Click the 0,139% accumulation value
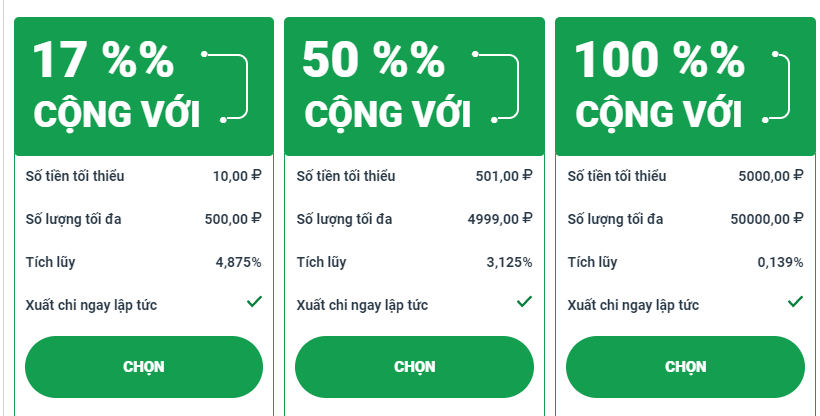The height and width of the screenshot is (416, 820). (x=780, y=262)
